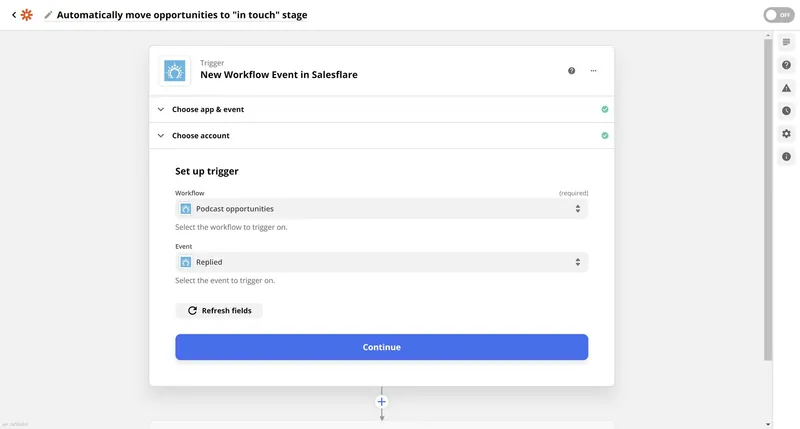Click the scrollbar up arrow
The width and height of the screenshot is (800, 429).
tap(768, 36)
